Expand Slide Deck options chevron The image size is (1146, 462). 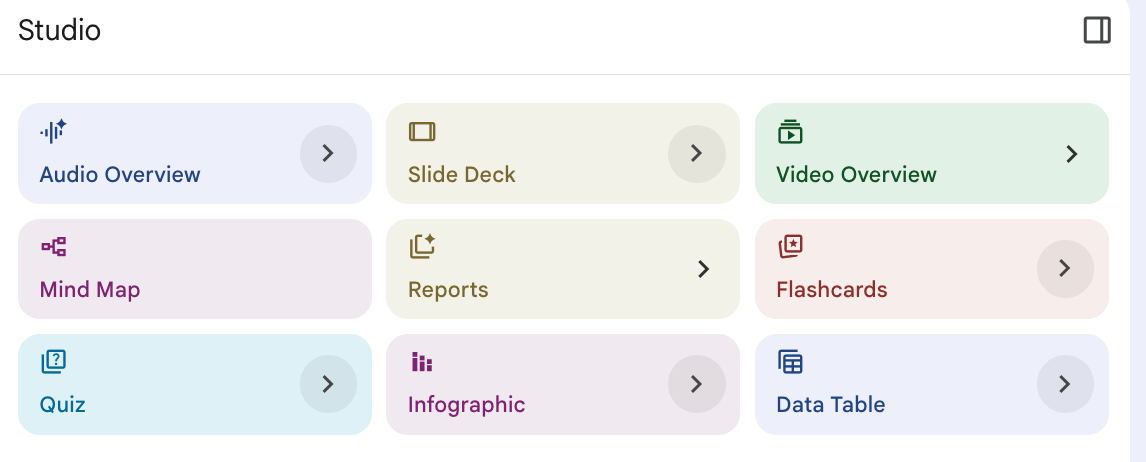696,153
